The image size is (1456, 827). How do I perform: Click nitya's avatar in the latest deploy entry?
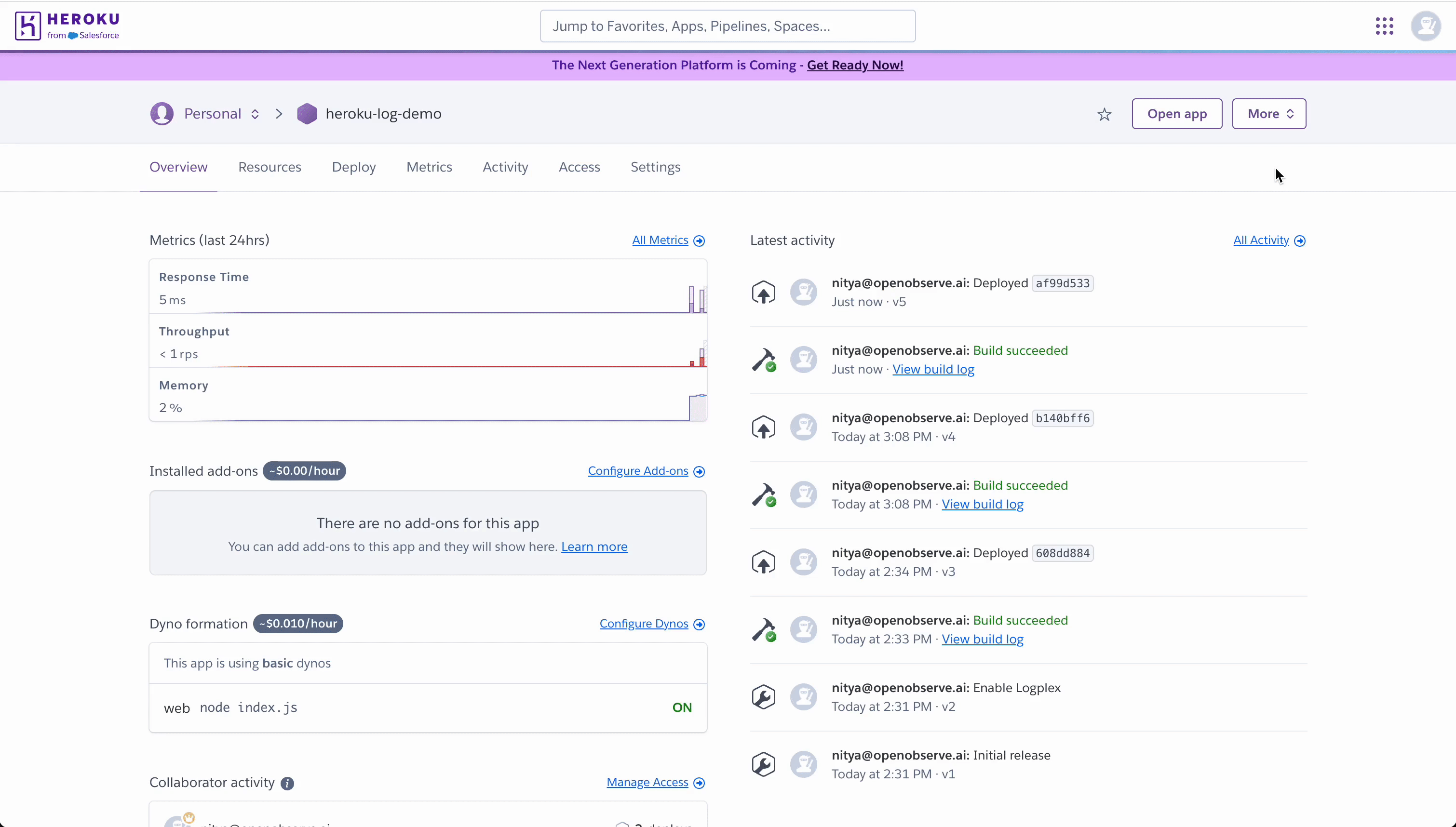(x=803, y=292)
